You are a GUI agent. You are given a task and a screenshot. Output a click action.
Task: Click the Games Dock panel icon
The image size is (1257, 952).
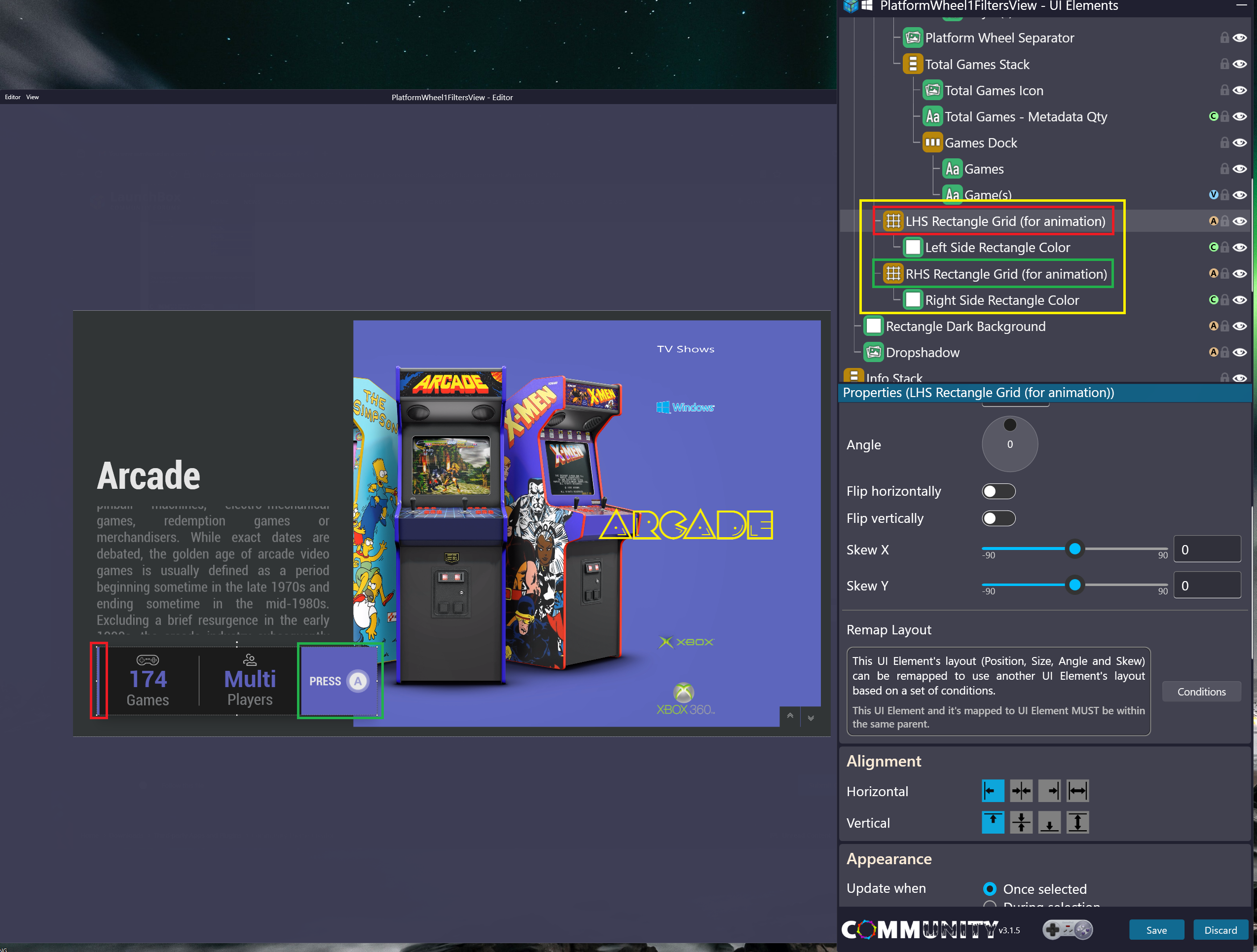point(932,143)
